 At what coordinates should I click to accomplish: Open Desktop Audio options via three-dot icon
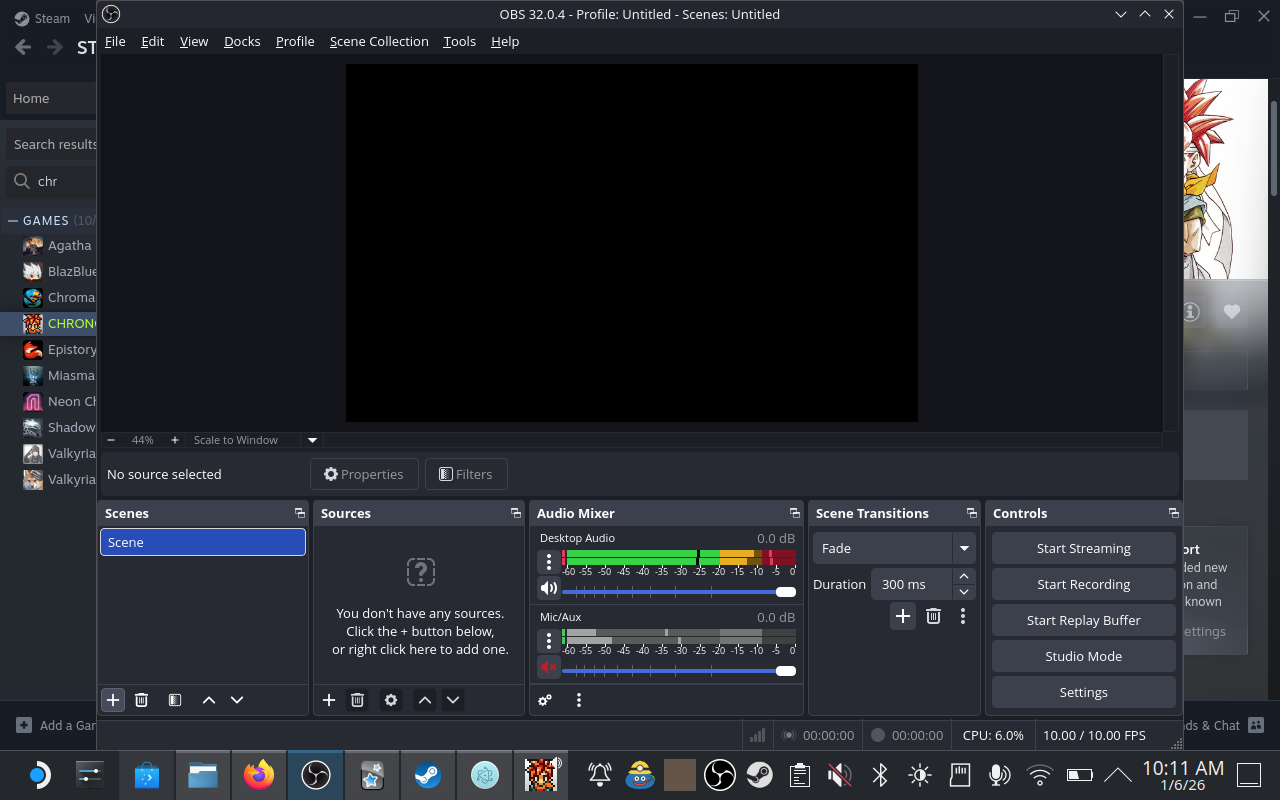pos(548,561)
